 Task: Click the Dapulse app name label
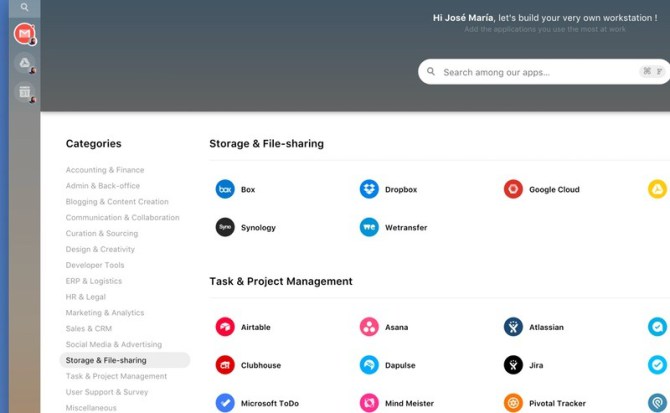[400, 365]
